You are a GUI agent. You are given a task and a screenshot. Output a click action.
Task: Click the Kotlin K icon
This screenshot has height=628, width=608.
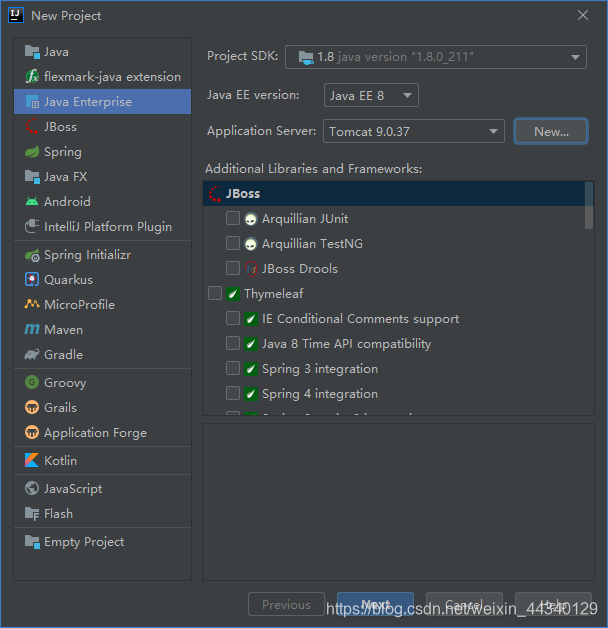point(32,461)
